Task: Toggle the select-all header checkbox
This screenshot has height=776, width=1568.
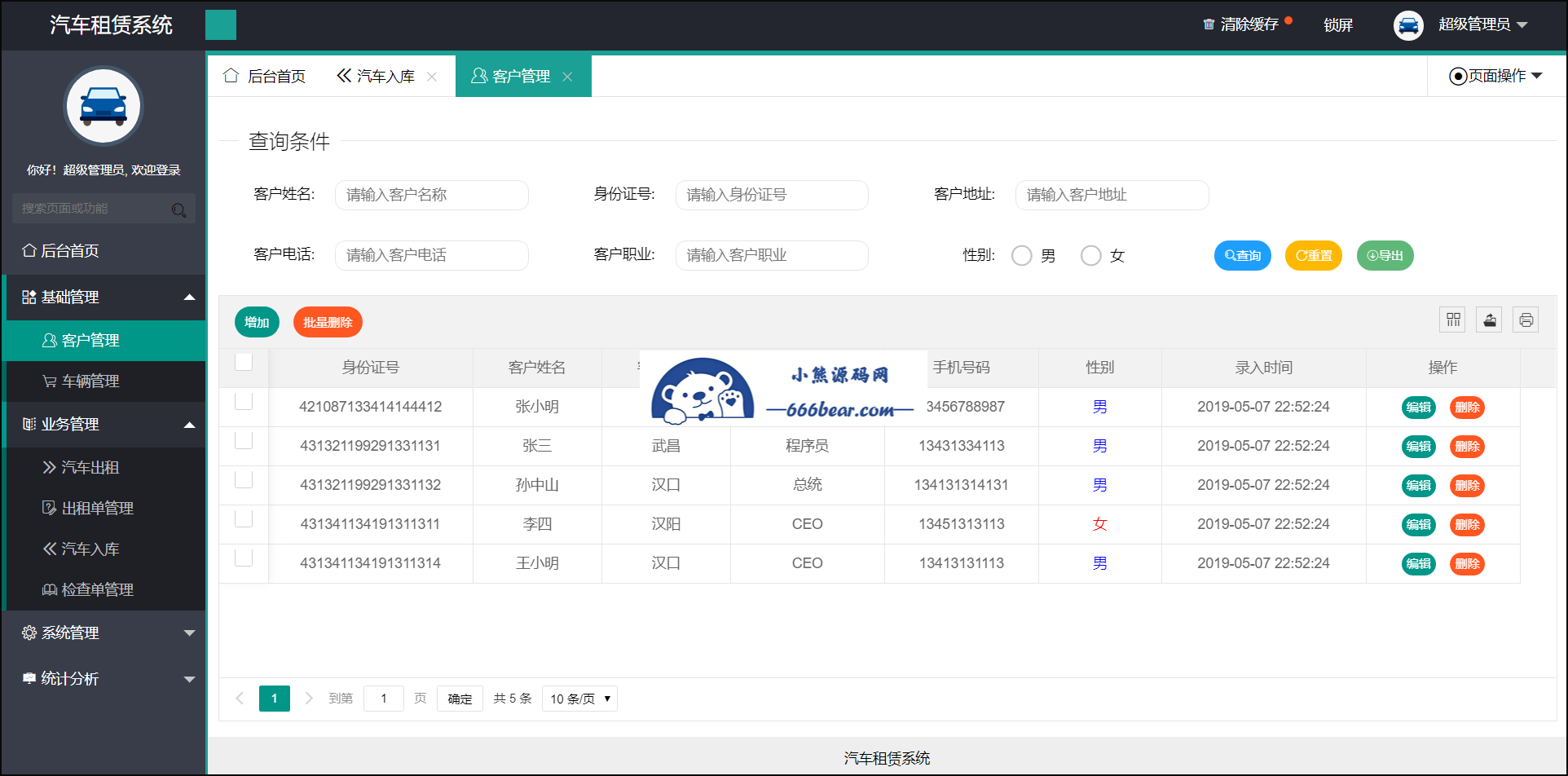Action: [244, 361]
